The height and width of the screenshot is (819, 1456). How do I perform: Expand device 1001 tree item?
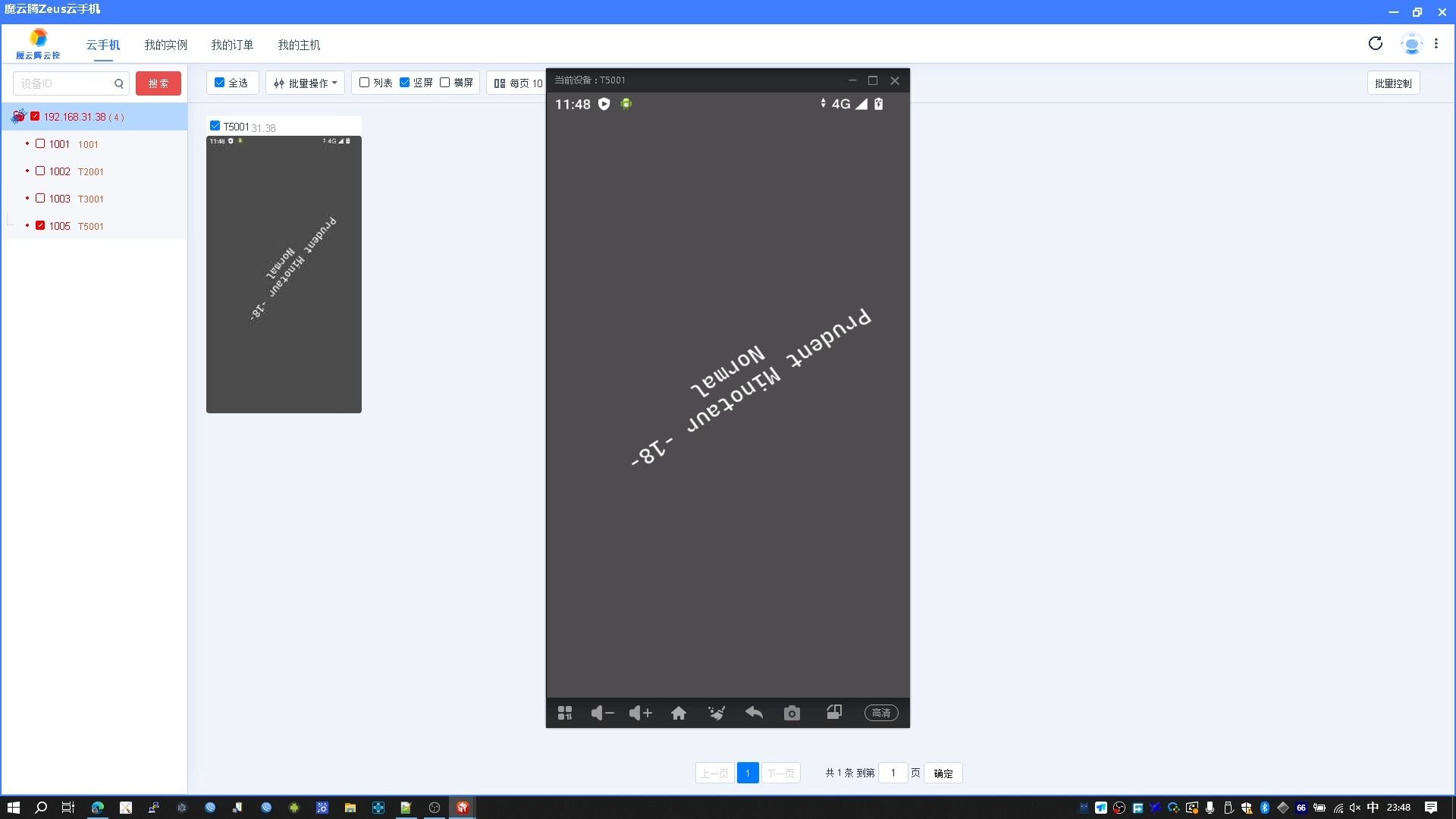click(x=29, y=143)
